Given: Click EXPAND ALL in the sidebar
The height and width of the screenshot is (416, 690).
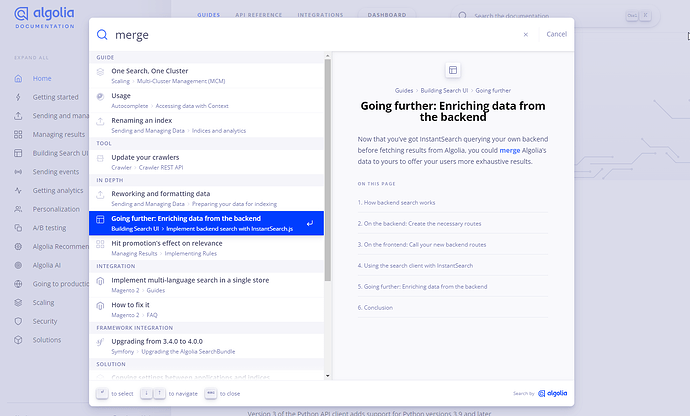Looking at the screenshot, I should tap(31, 58).
